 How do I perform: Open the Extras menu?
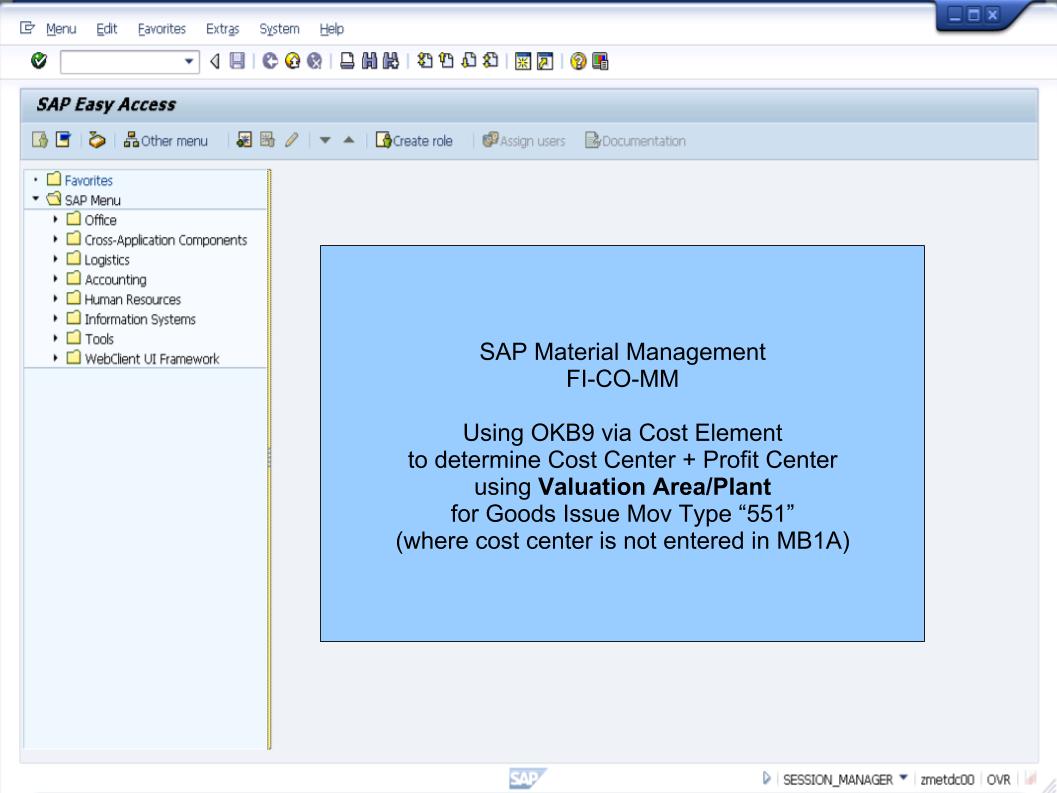tap(221, 29)
